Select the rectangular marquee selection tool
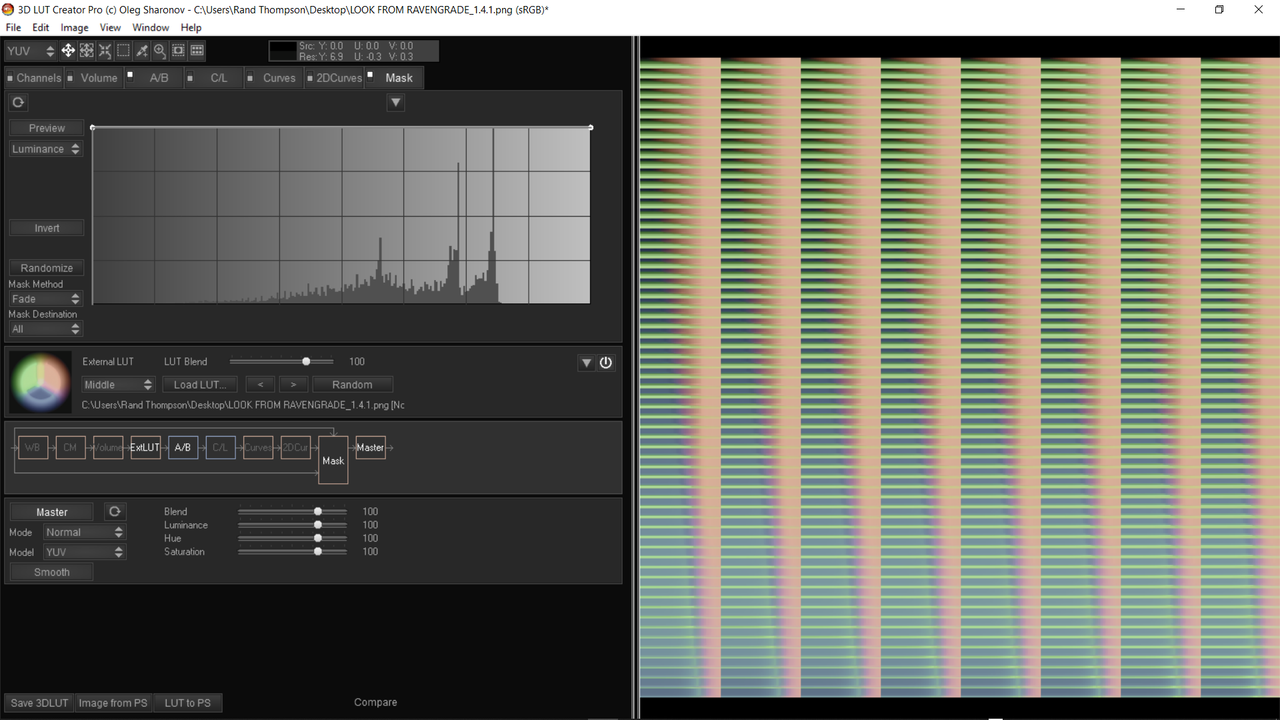Image resolution: width=1280 pixels, height=720 pixels. (x=123, y=50)
